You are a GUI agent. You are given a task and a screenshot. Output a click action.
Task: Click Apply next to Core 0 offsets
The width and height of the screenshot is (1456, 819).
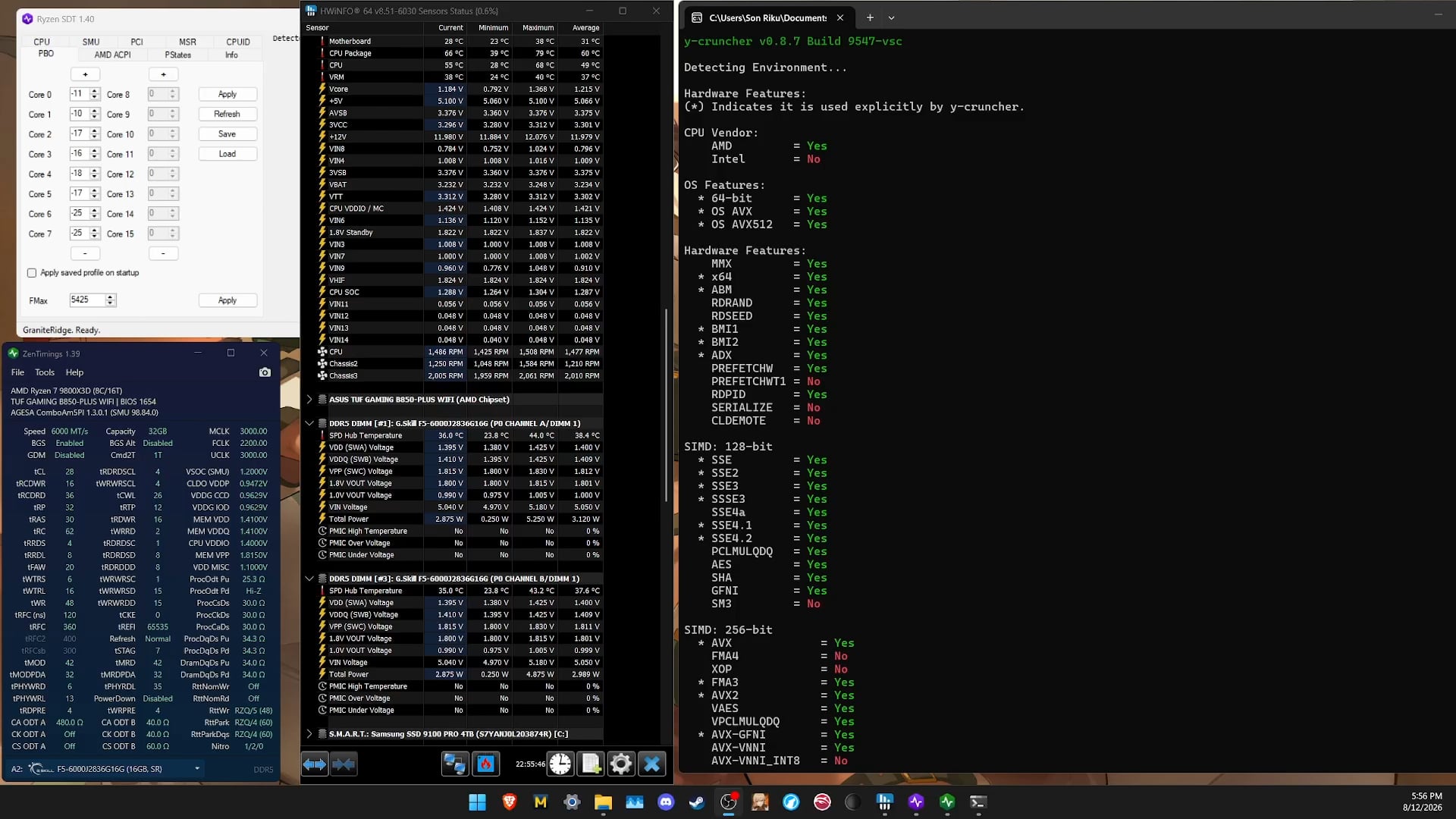point(227,94)
